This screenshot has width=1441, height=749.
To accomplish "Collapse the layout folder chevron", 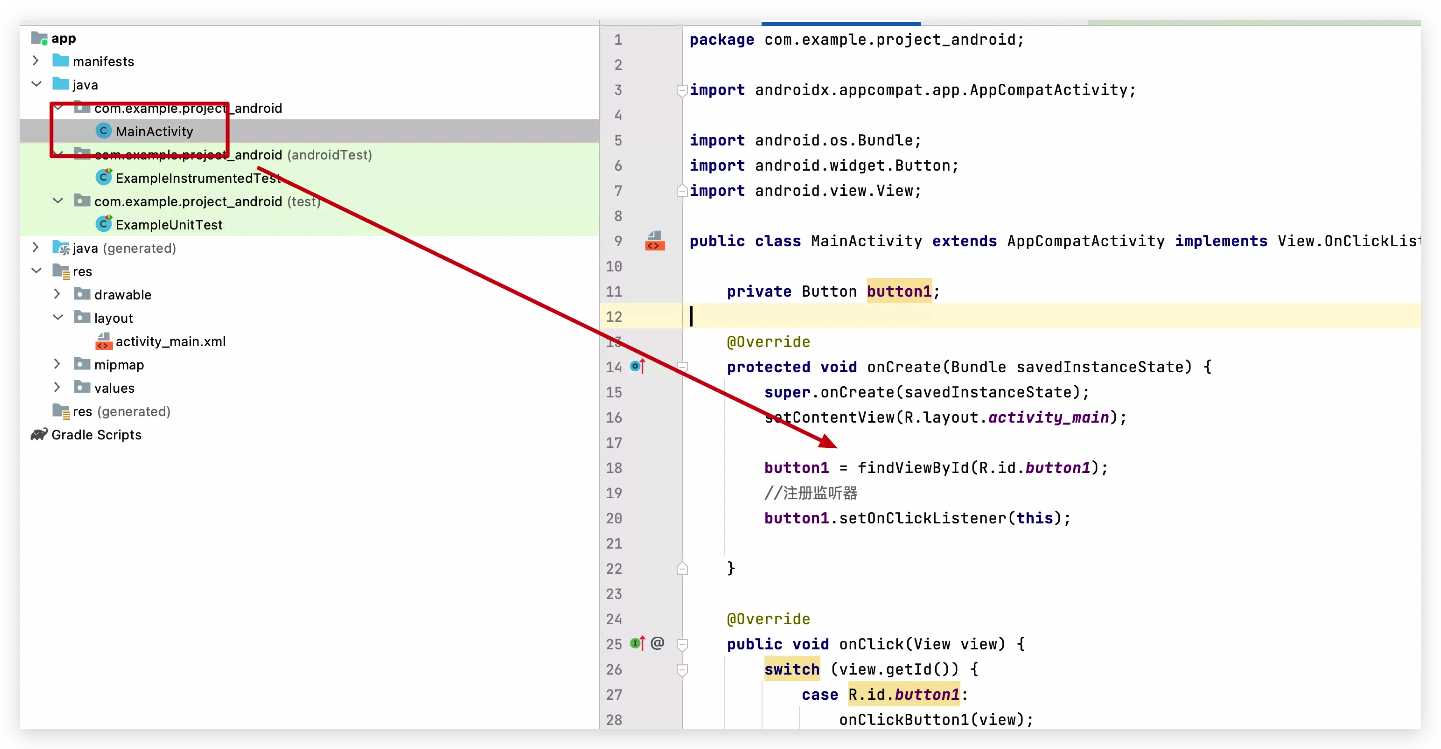I will (x=58, y=318).
